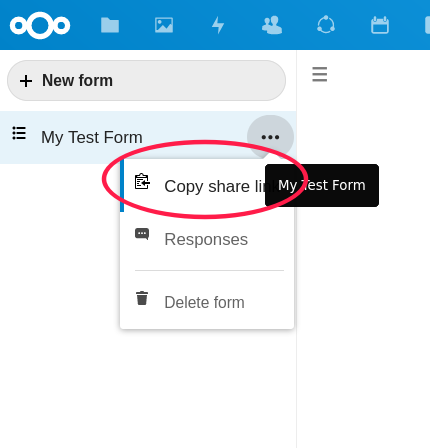This screenshot has width=430, height=448.
Task: Open My Test Form three-dots actions menu
Action: point(270,137)
